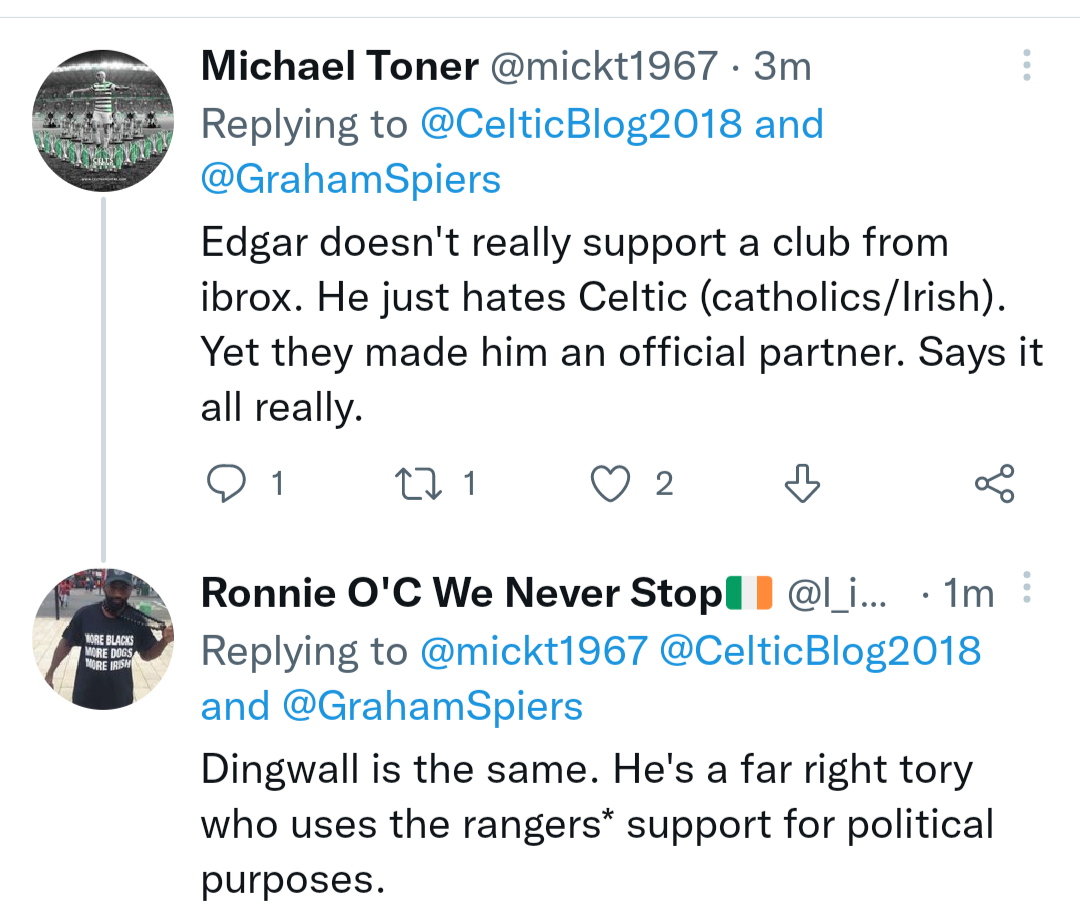Open the @mickt1967 handle beside Michael Toner
The width and height of the screenshot is (1080, 922).
602,67
